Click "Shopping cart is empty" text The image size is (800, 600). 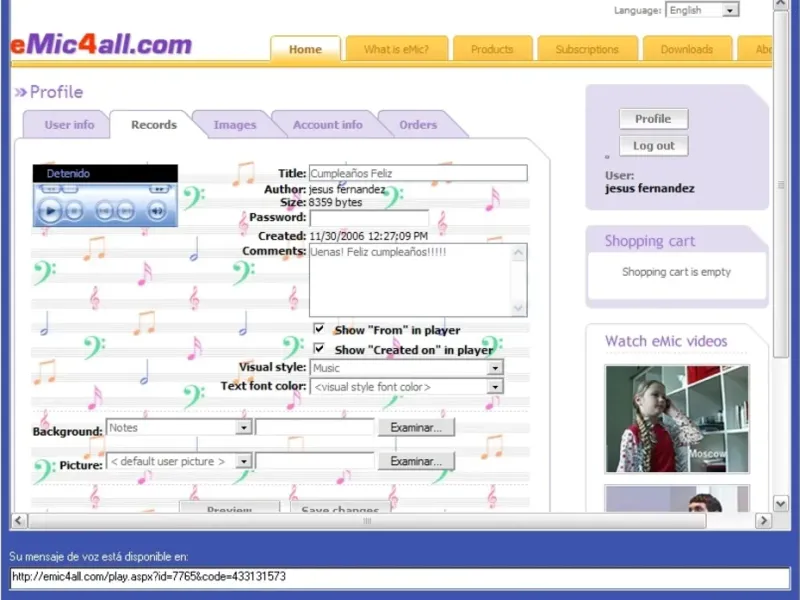coord(676,272)
